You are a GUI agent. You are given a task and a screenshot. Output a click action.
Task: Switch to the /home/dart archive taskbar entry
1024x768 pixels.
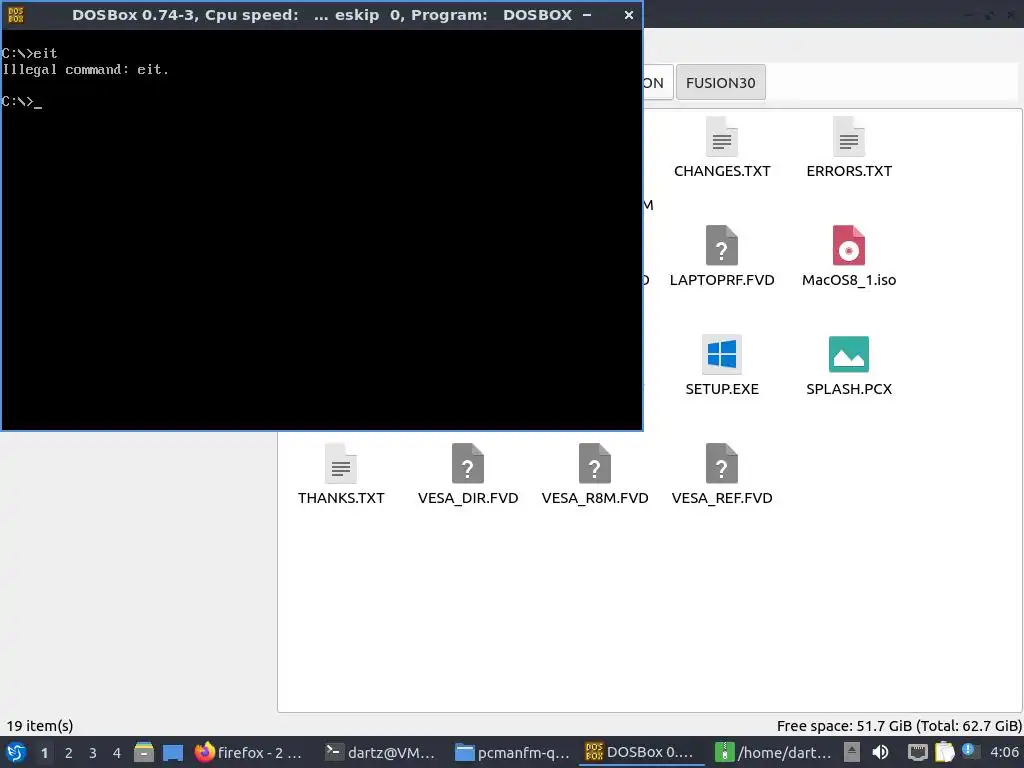tap(771, 753)
